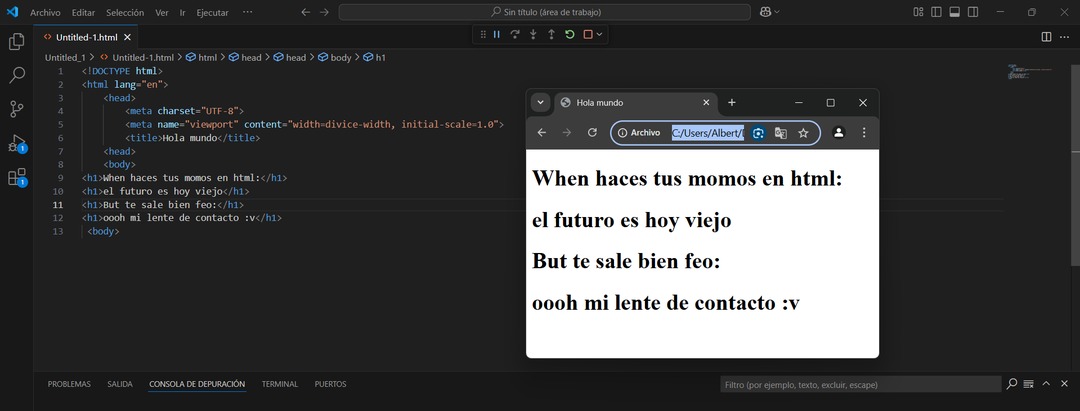Select the Hola mundo browser tab
Screen dimensions: 1080x411
click(635, 103)
